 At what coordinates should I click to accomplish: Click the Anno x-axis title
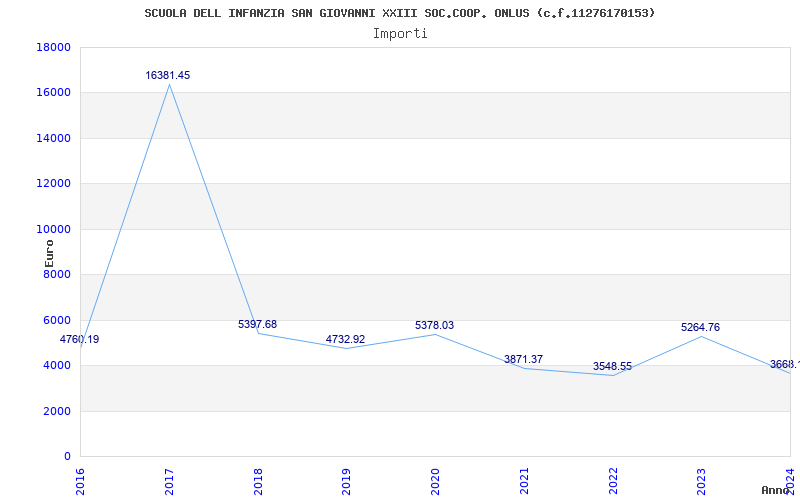pyautogui.click(x=775, y=490)
